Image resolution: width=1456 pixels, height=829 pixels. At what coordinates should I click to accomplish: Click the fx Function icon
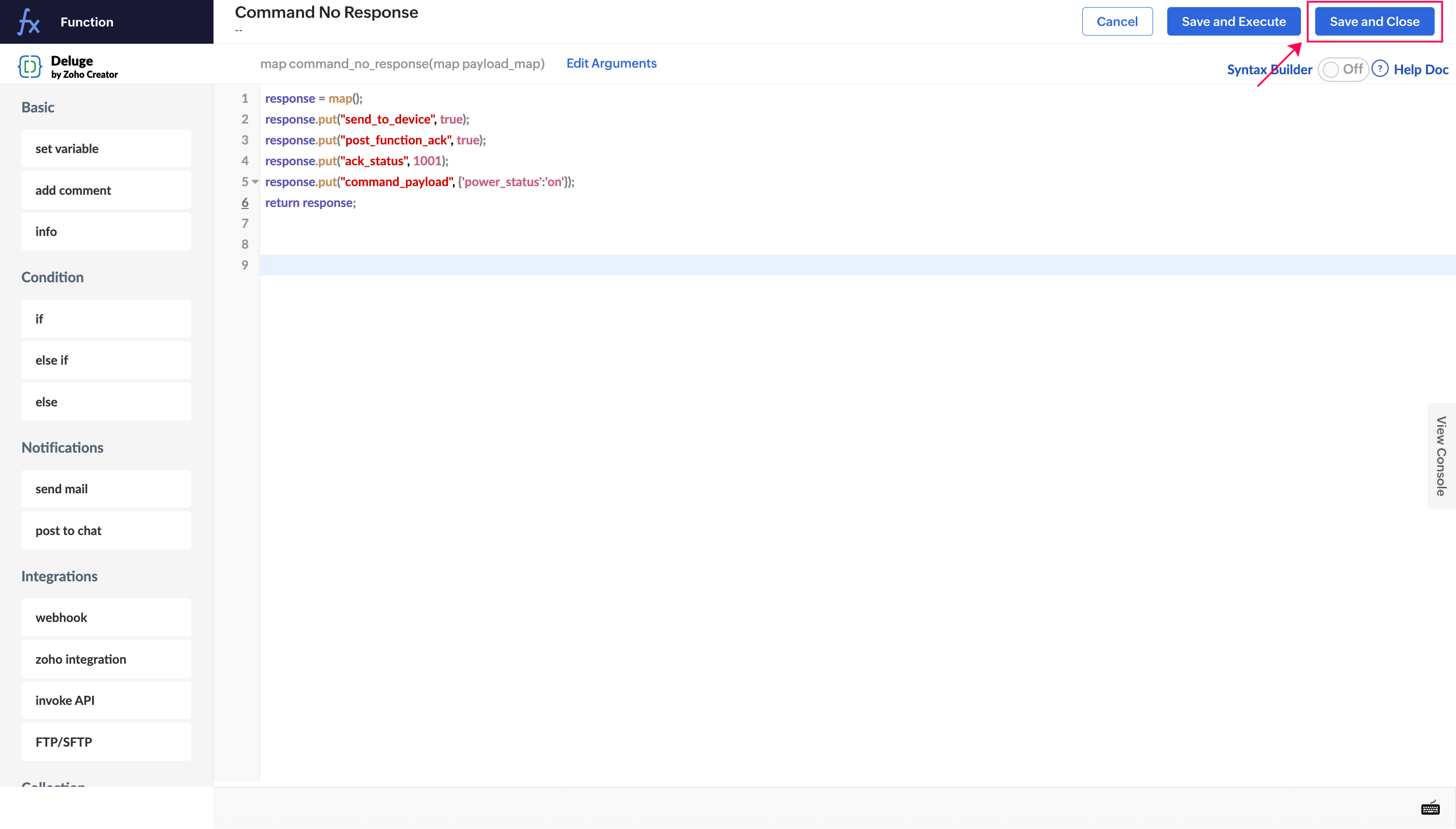point(28,22)
